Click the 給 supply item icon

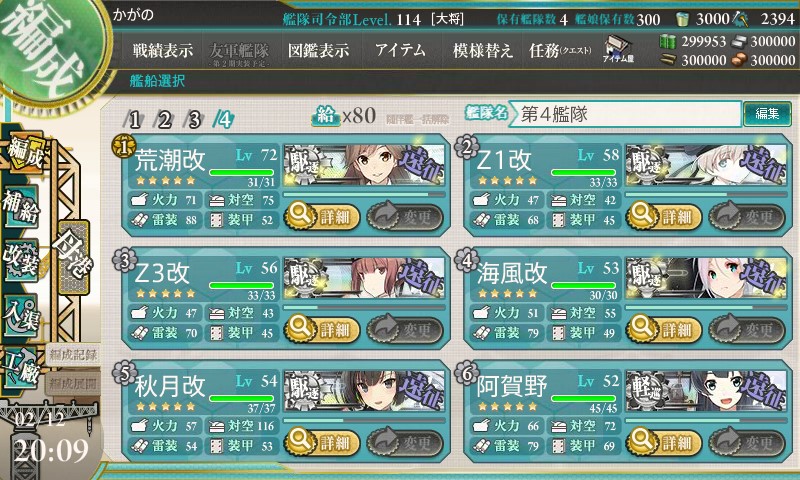(x=326, y=115)
